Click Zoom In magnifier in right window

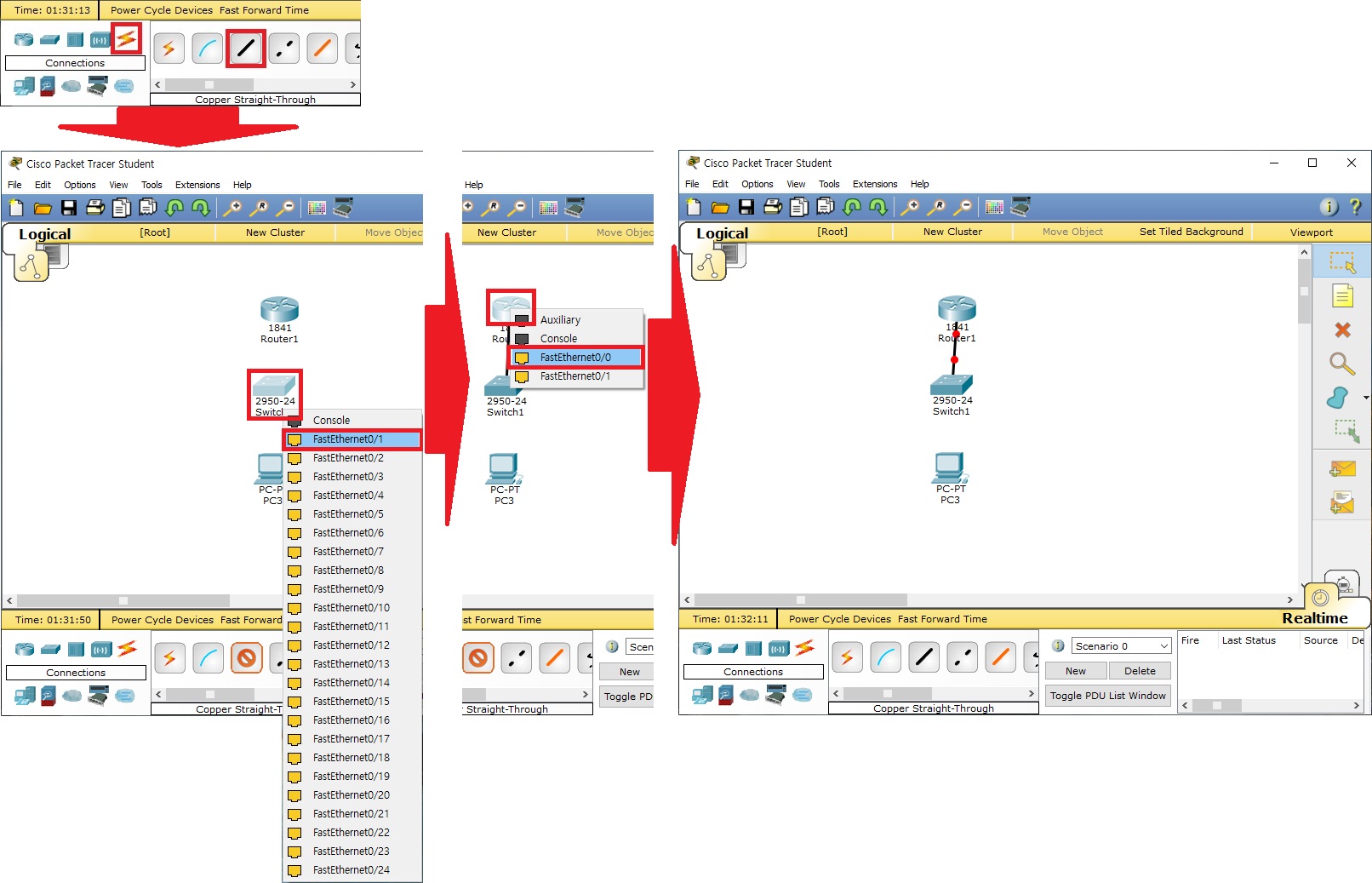(910, 207)
